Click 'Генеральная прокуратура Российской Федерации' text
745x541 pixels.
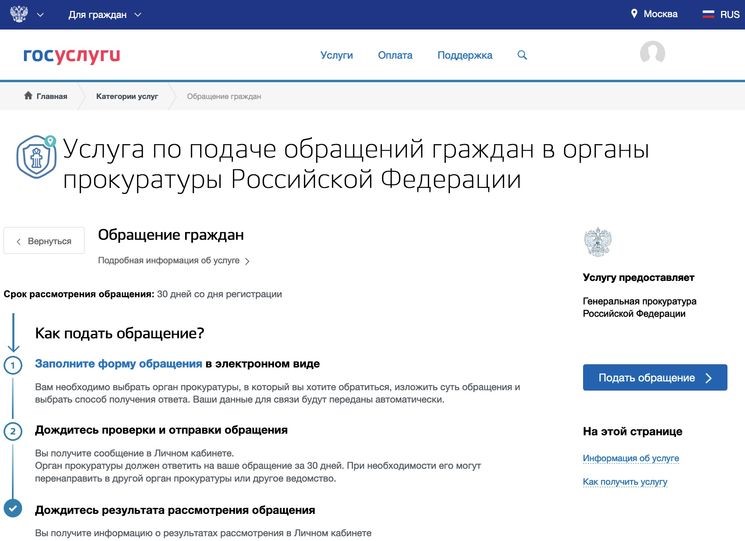tap(640, 307)
